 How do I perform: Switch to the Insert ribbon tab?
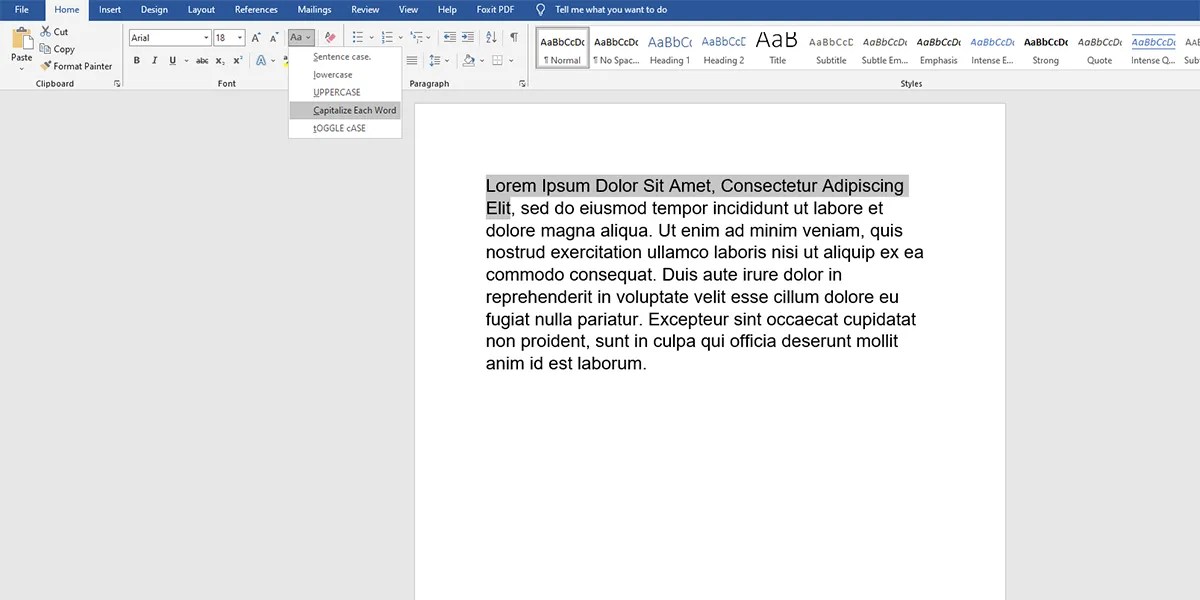pos(109,9)
